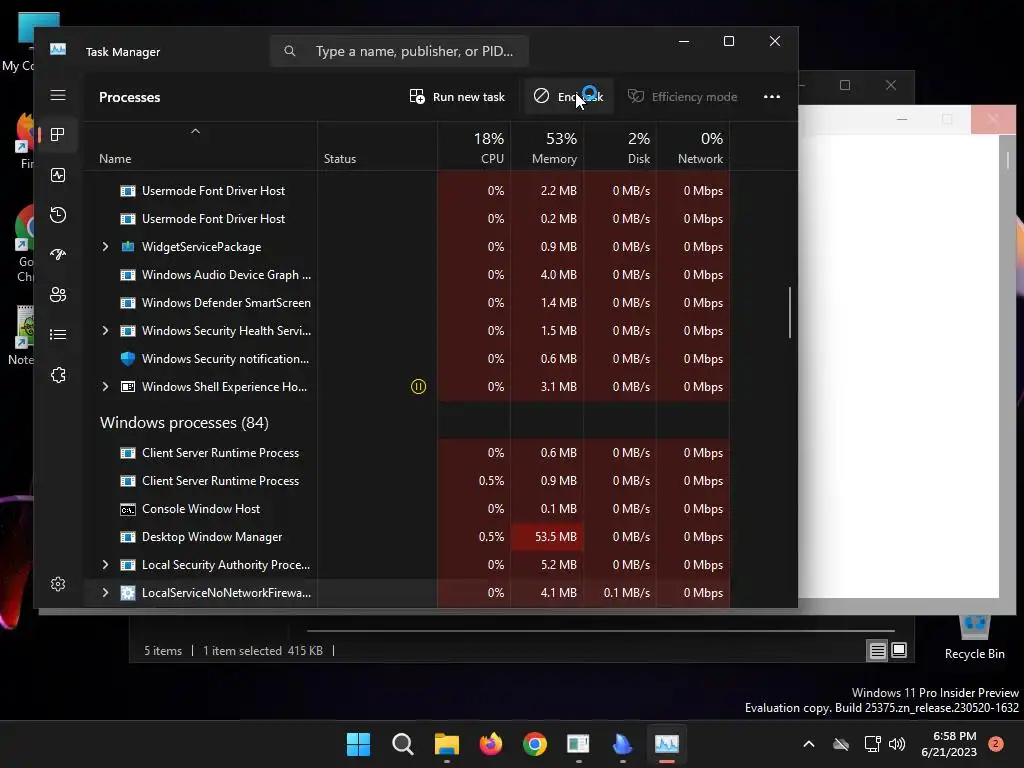Click the LocalServiceNoNetworkFirewall gear icon

[128, 593]
